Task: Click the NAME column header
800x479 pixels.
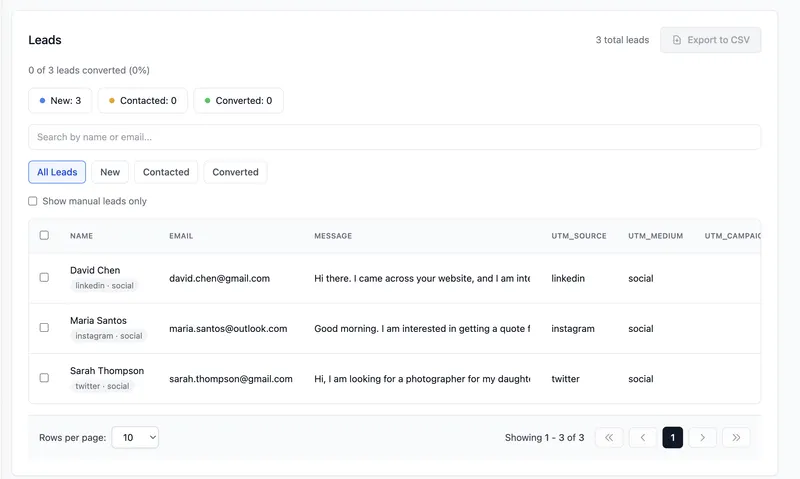Action: coord(82,236)
